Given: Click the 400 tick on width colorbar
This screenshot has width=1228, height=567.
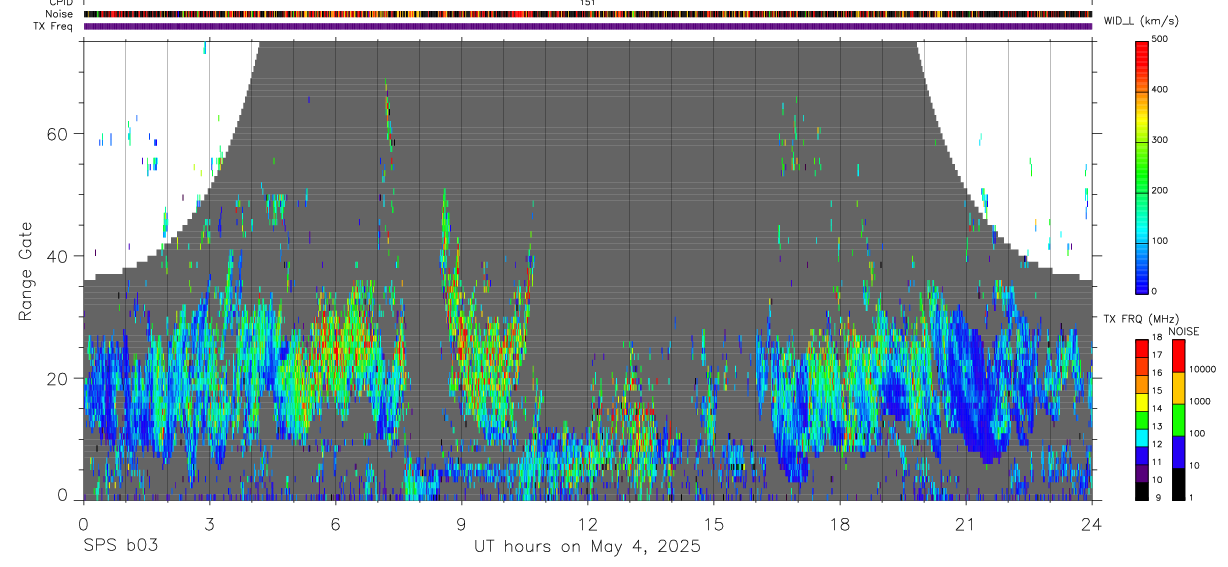Looking at the screenshot, I should 1160,89.
